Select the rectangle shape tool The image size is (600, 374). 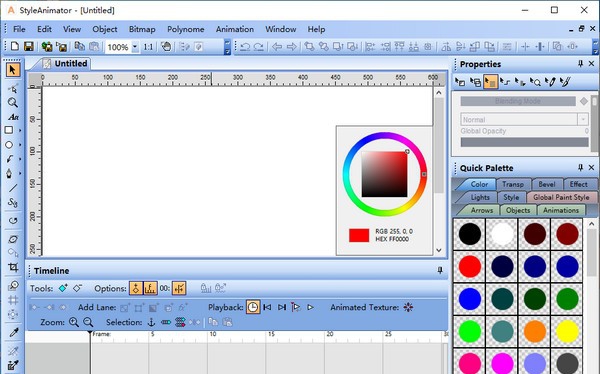[9, 130]
